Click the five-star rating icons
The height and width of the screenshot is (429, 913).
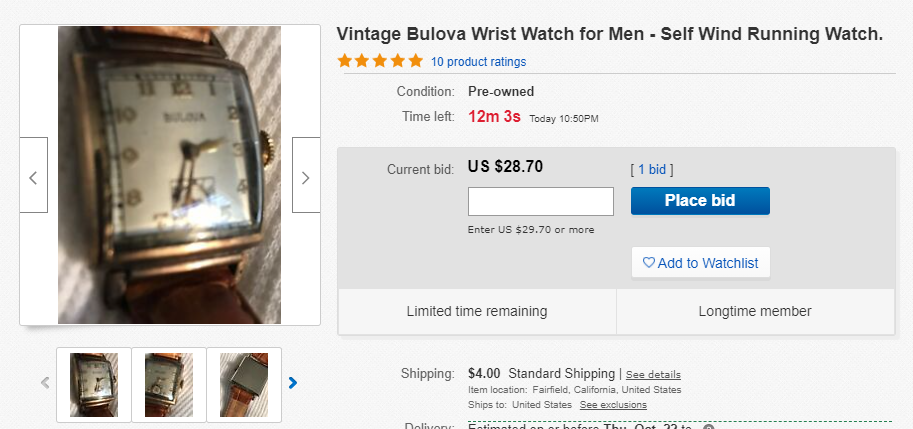coord(380,61)
